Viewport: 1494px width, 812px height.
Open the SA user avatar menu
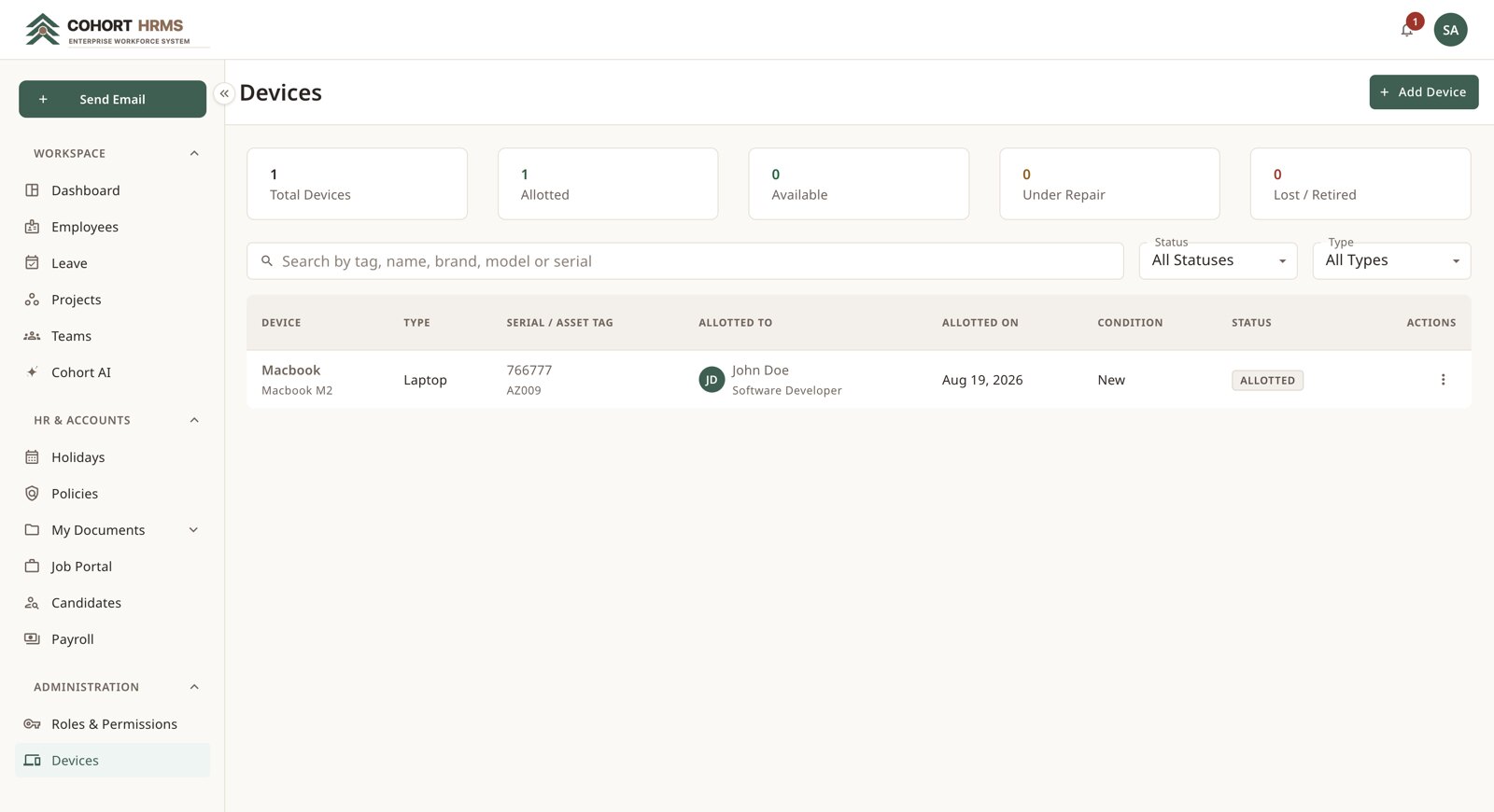point(1450,30)
